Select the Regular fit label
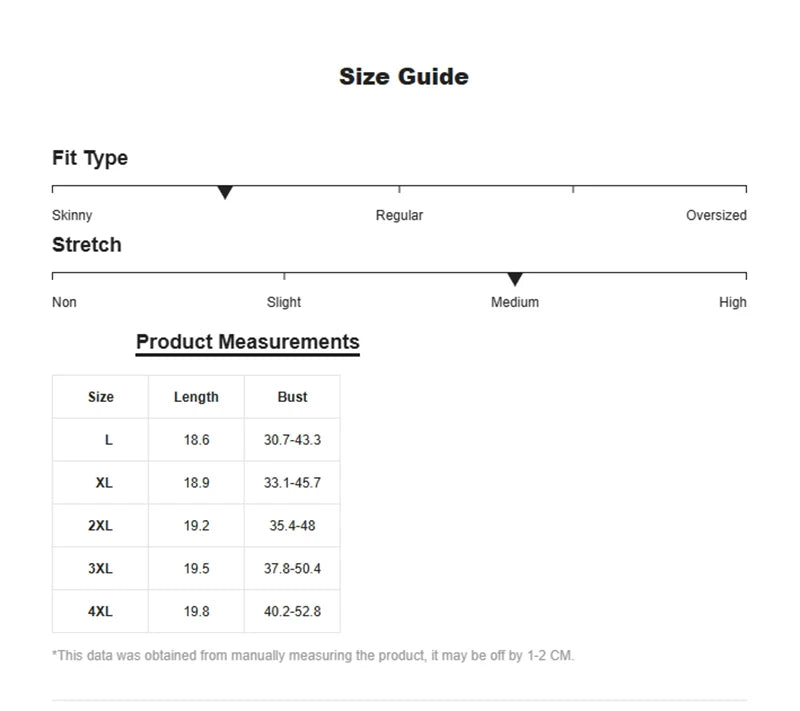Image resolution: width=800 pixels, height=711 pixels. [x=399, y=215]
